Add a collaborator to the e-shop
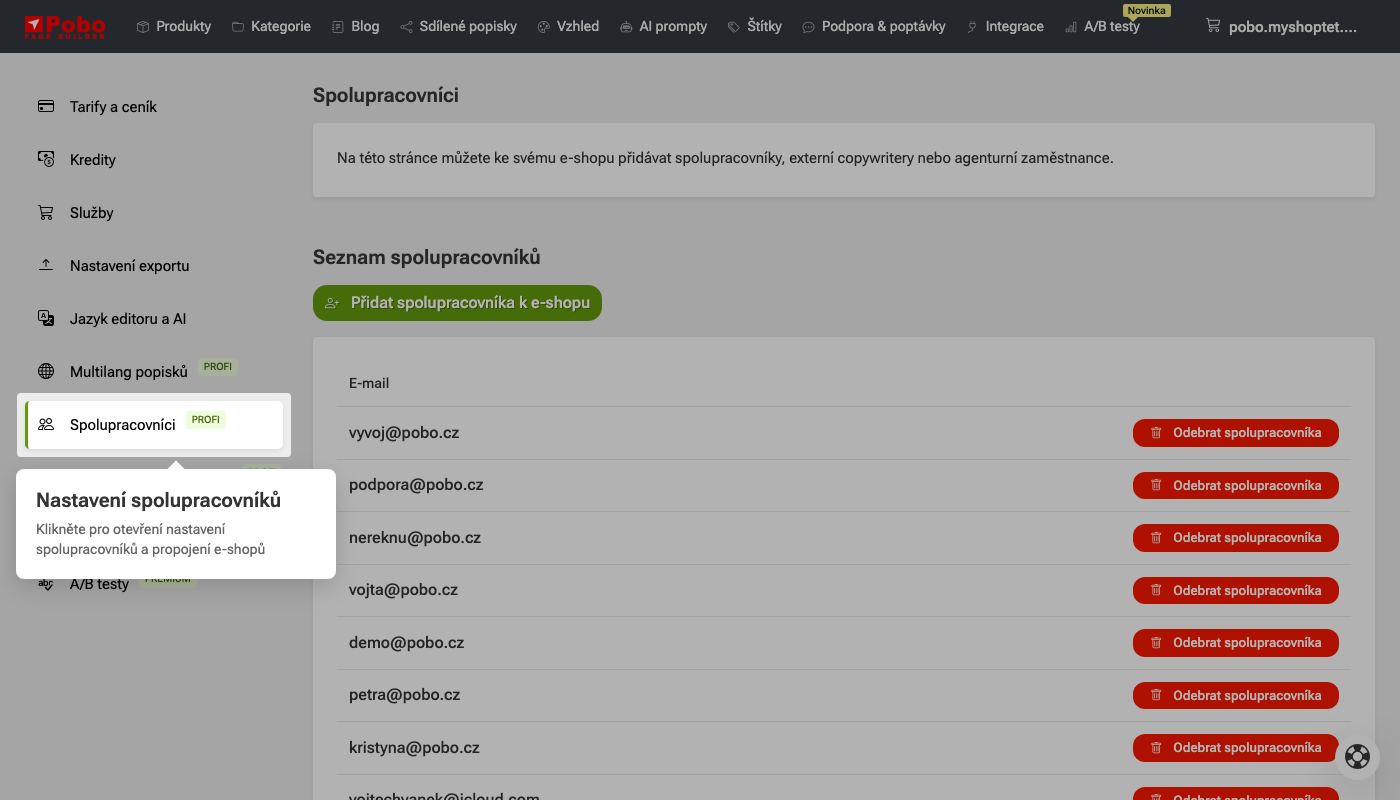This screenshot has width=1400, height=800. coord(457,303)
